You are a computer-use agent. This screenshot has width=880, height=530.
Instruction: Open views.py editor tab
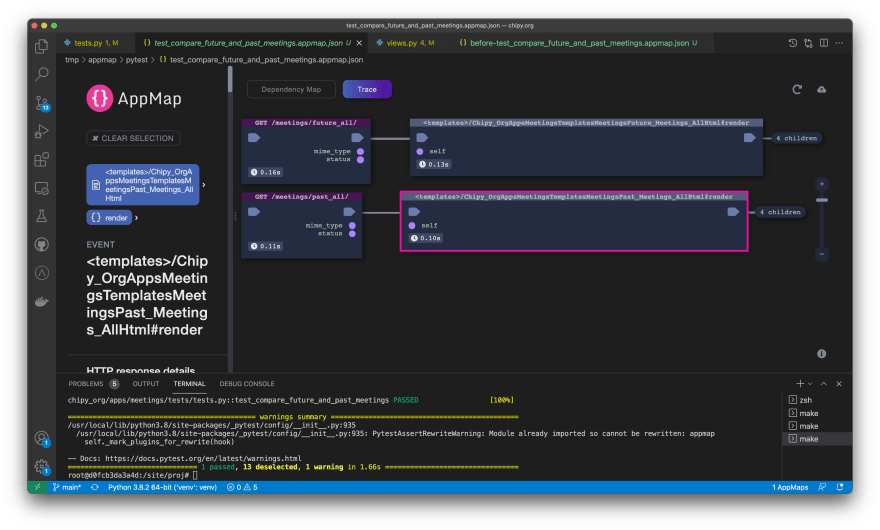(x=410, y=43)
